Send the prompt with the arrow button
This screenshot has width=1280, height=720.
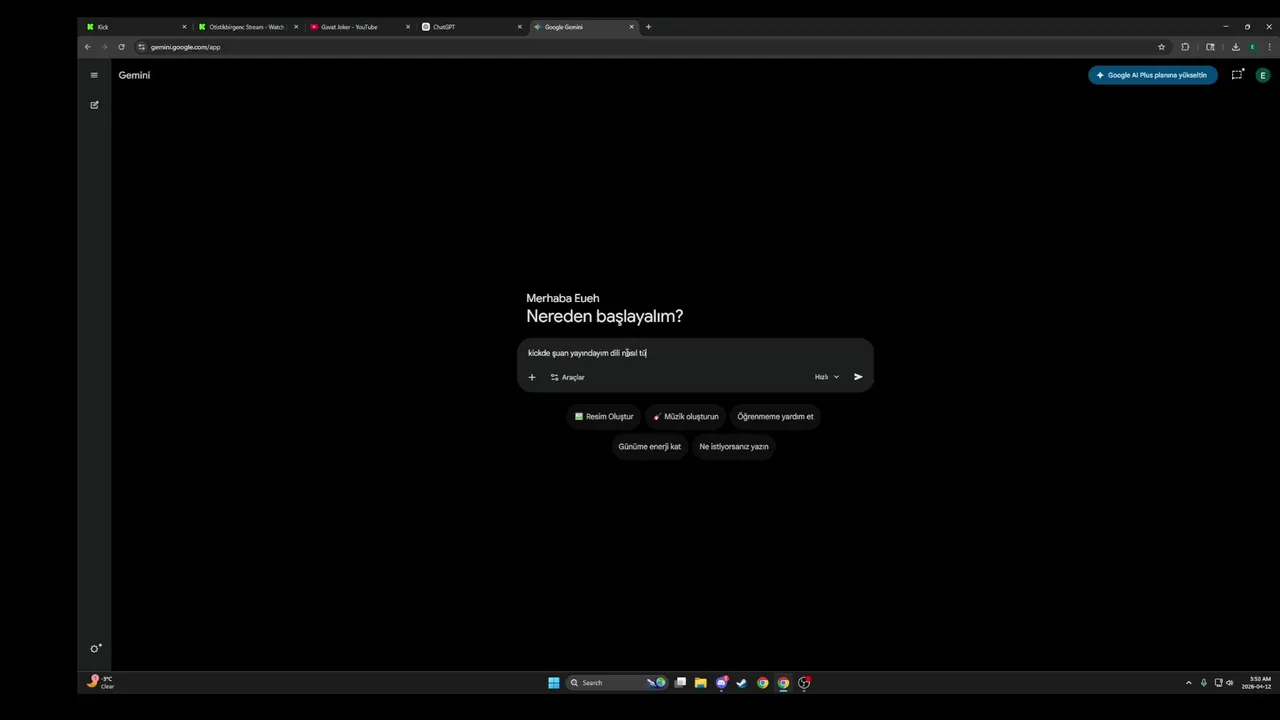(858, 377)
